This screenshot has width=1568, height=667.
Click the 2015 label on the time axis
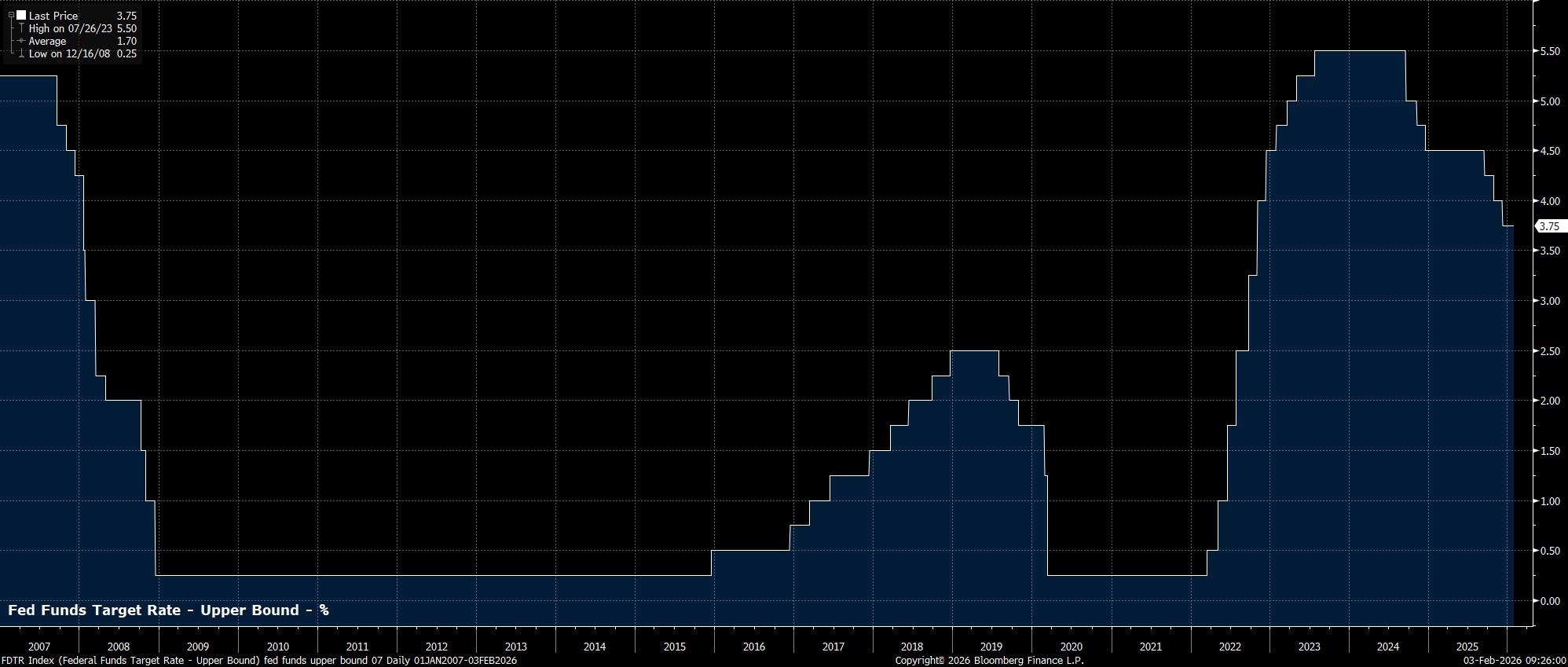coord(674,647)
